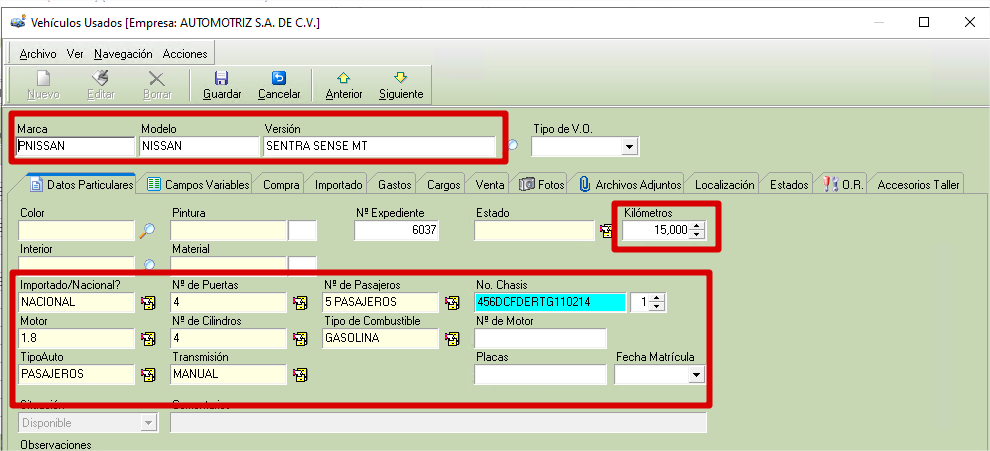The height and width of the screenshot is (451, 990).
Task: Switch to Estados tab
Action: tap(789, 184)
